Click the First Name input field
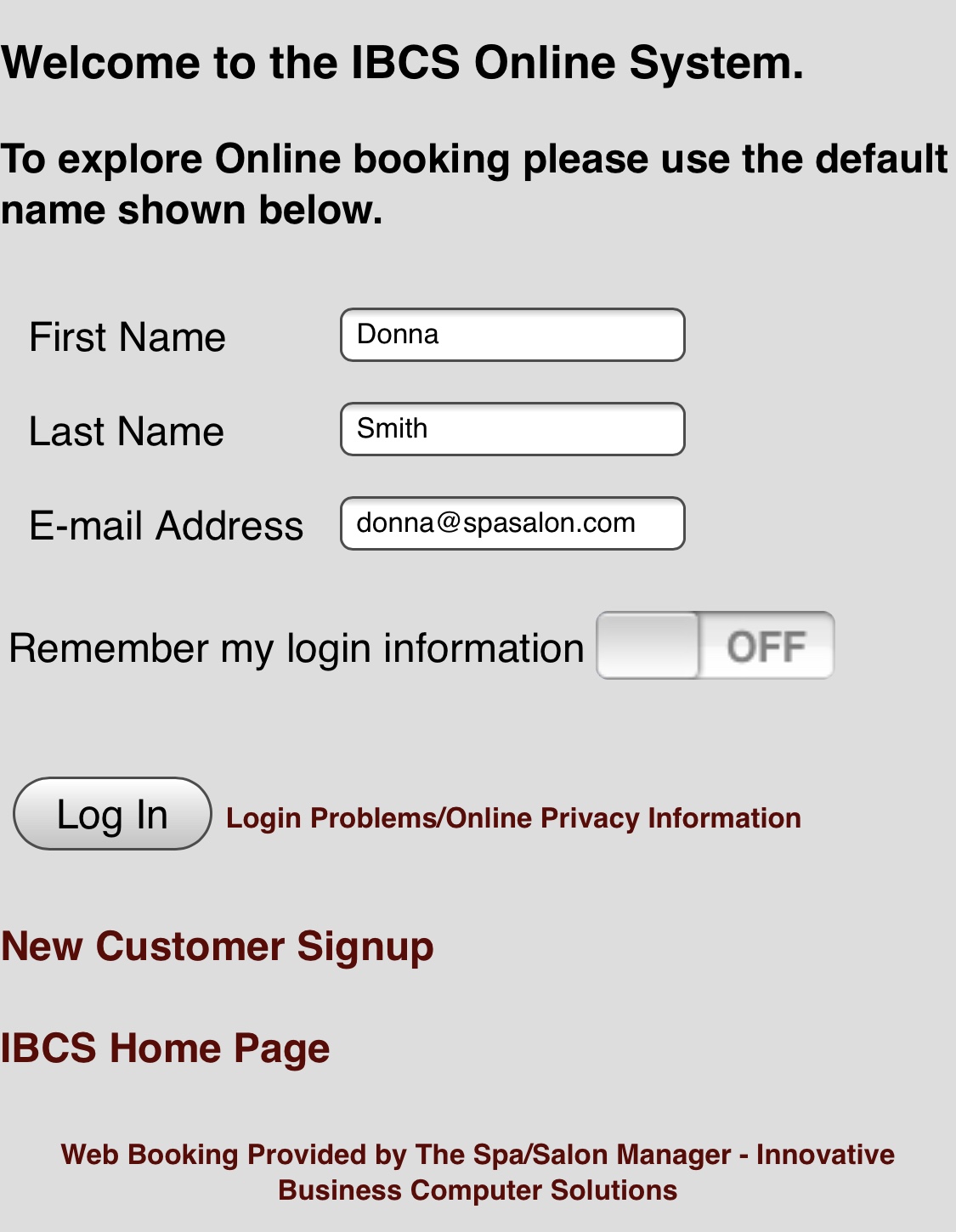Viewport: 956px width, 1232px height. coord(512,335)
